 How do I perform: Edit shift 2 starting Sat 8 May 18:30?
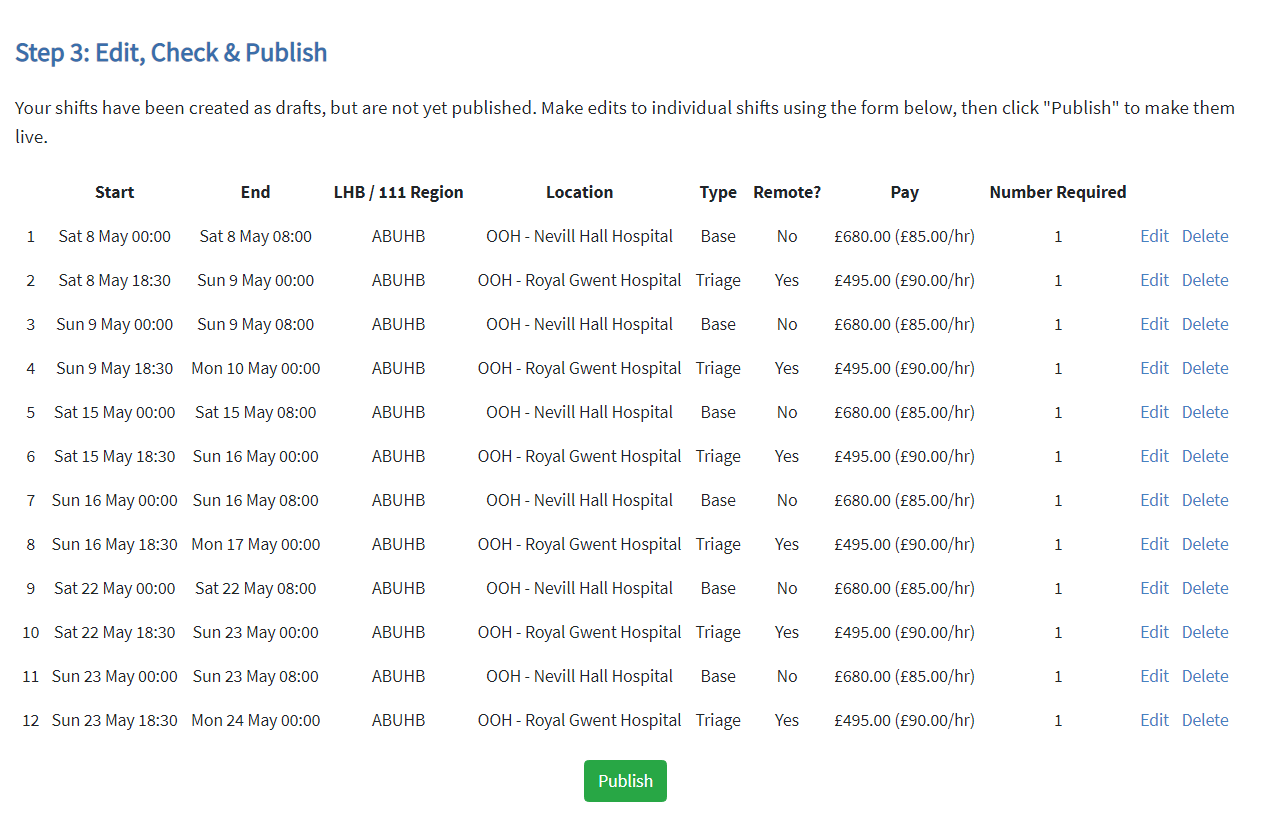(x=1154, y=281)
